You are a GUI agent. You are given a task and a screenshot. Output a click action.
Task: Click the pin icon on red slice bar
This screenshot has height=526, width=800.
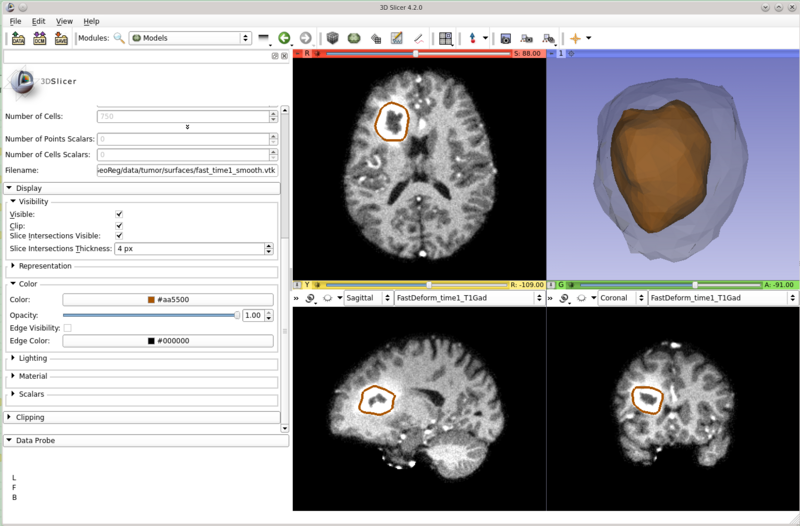click(x=297, y=53)
